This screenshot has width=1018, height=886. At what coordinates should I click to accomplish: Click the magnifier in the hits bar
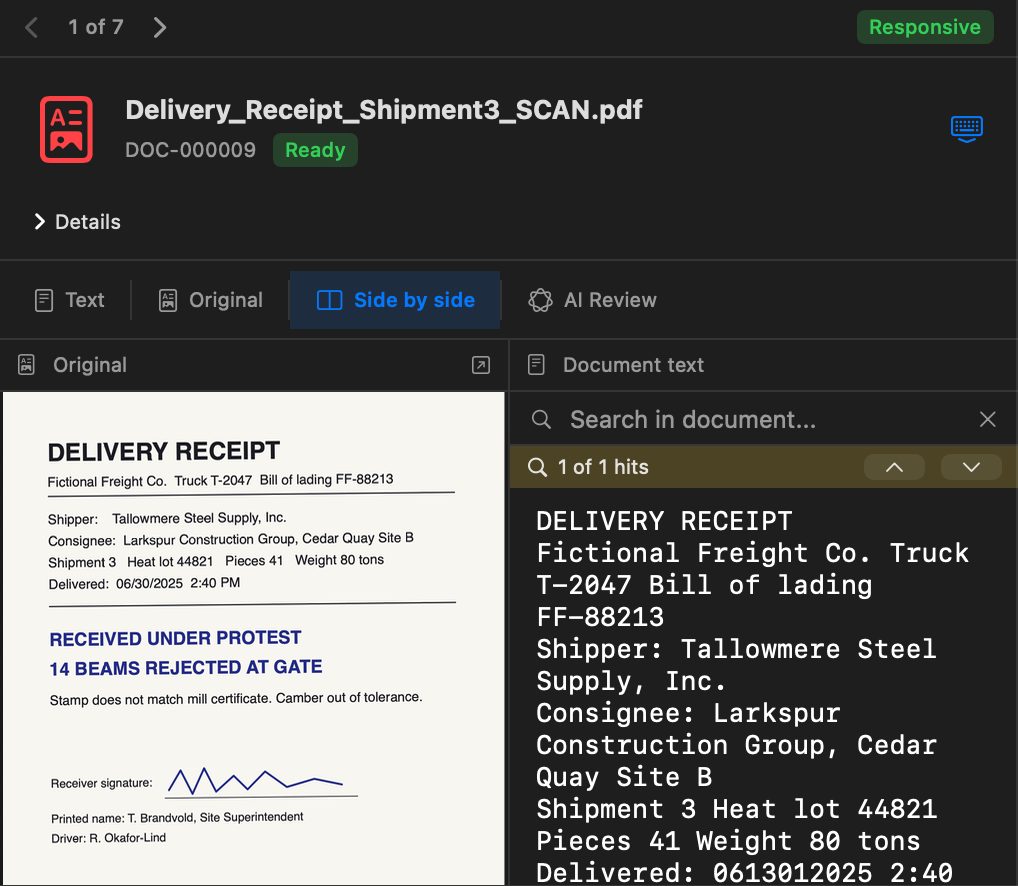(x=537, y=467)
